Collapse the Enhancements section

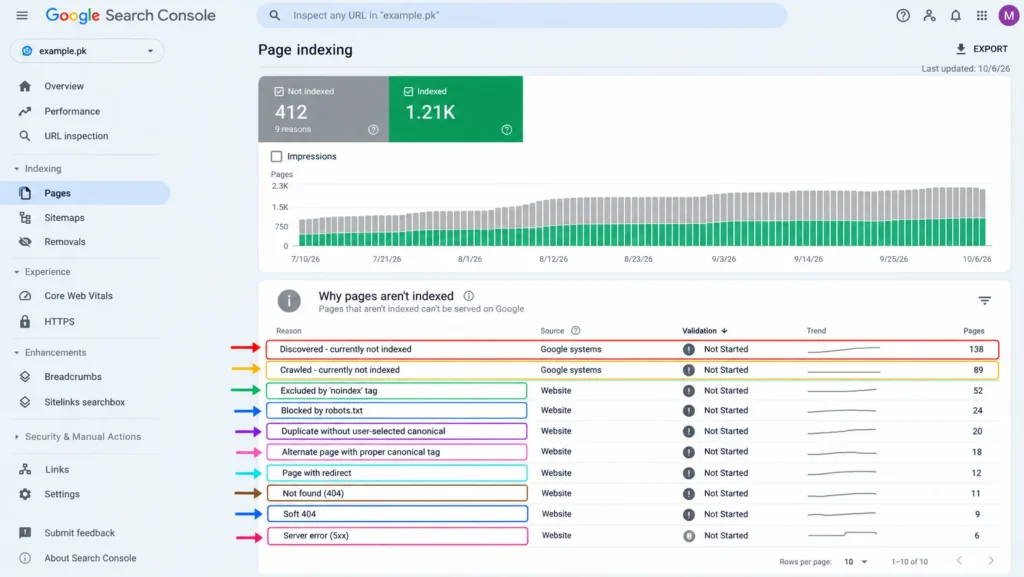coord(16,352)
